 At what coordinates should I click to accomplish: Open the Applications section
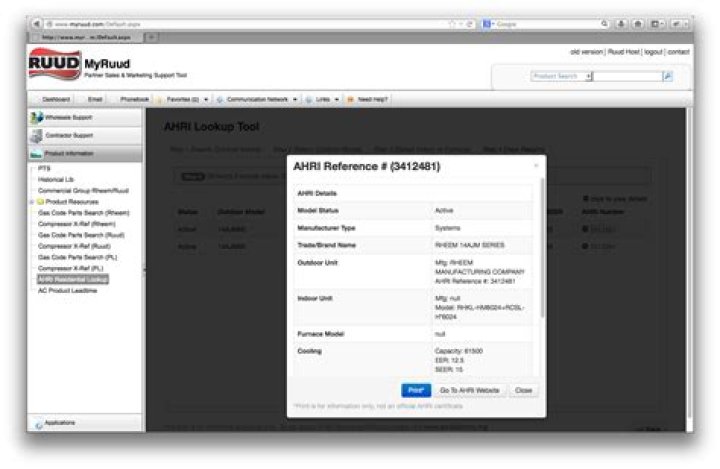pos(85,423)
